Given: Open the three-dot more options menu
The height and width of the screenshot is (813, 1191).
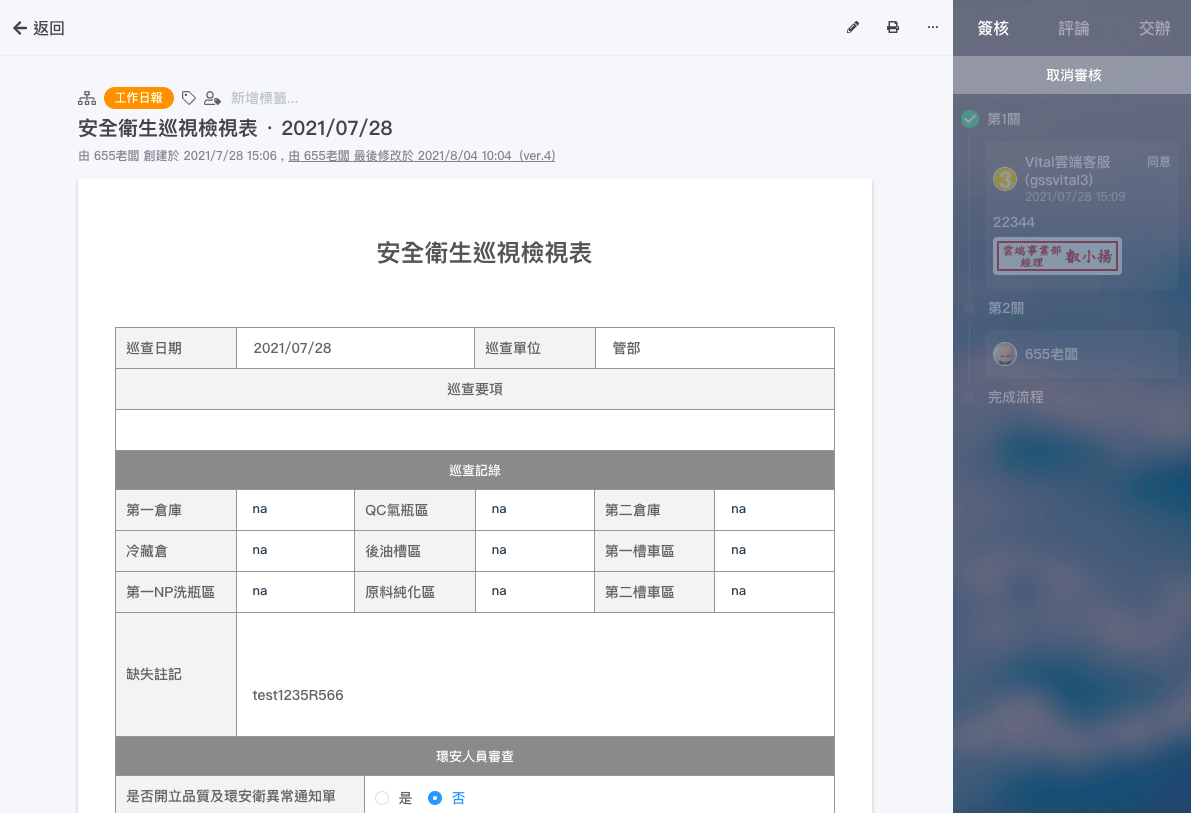Looking at the screenshot, I should click(x=933, y=27).
